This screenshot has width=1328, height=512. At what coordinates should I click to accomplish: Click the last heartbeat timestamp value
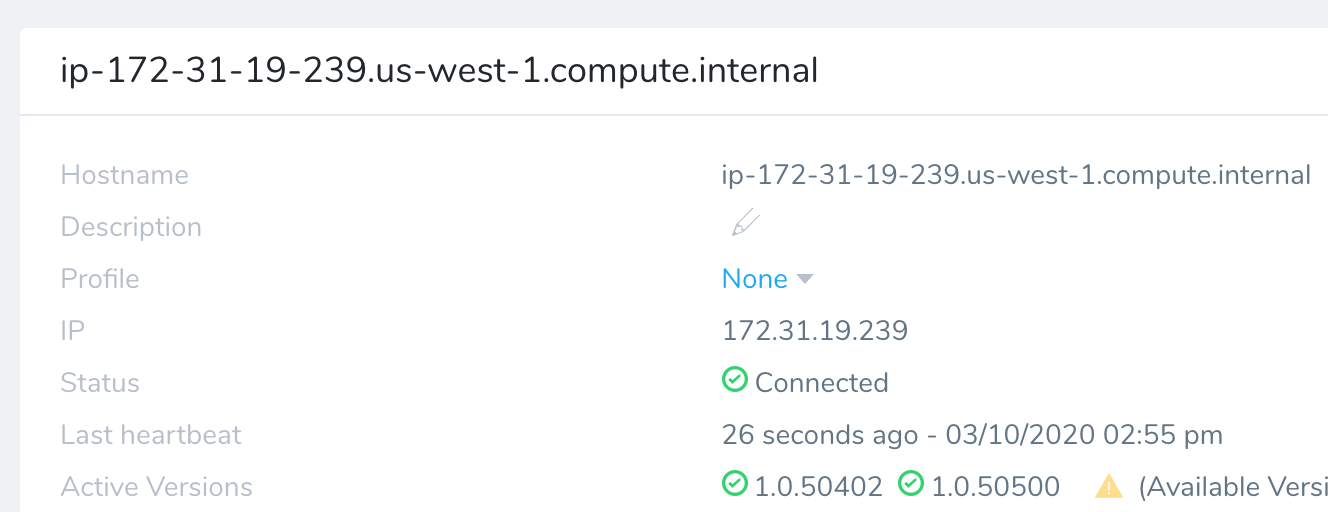[x=972, y=435]
